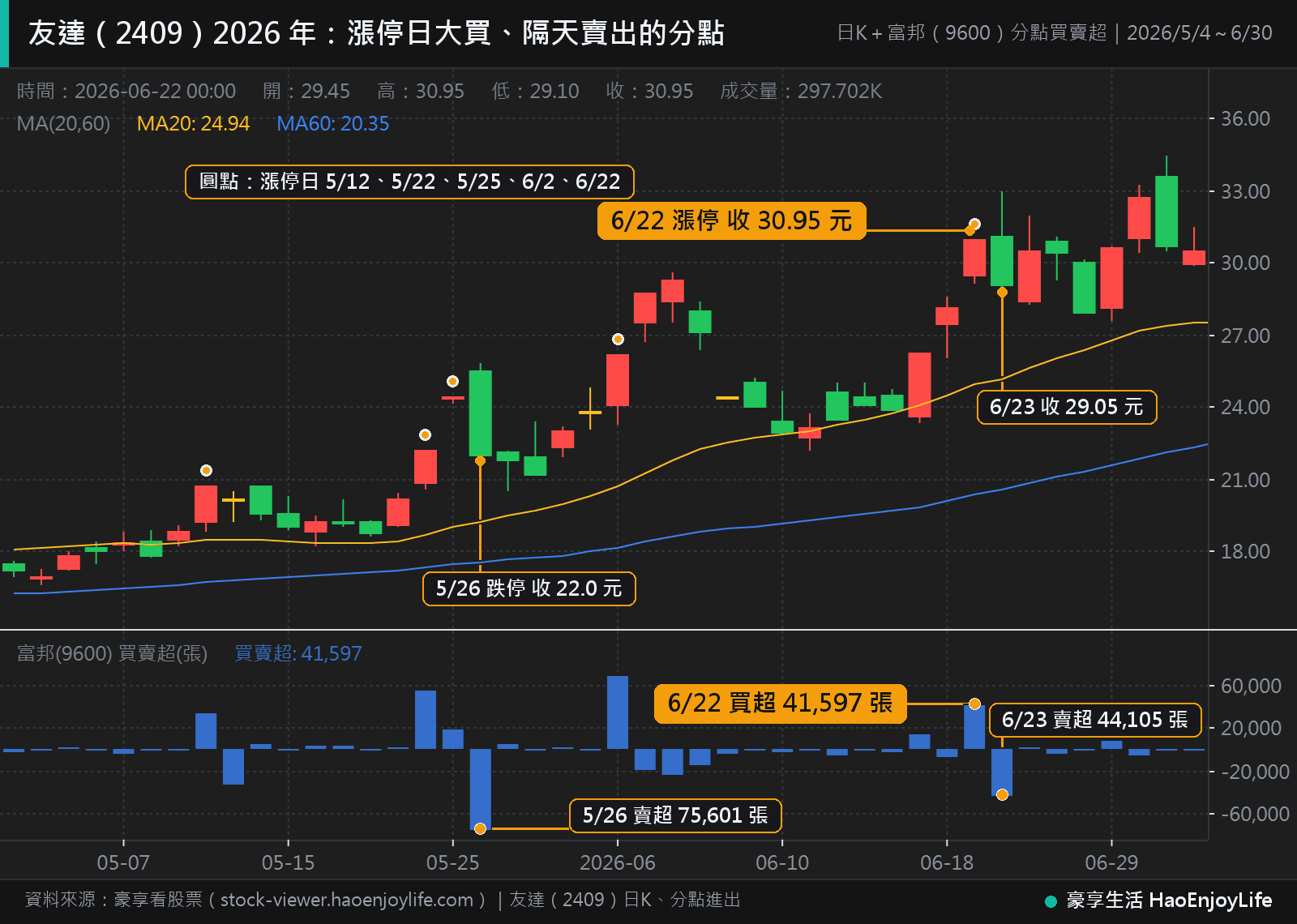Click the subtitle 日K＋富邦（9600）分點買賣超
The height and width of the screenshot is (924, 1297).
971,33
